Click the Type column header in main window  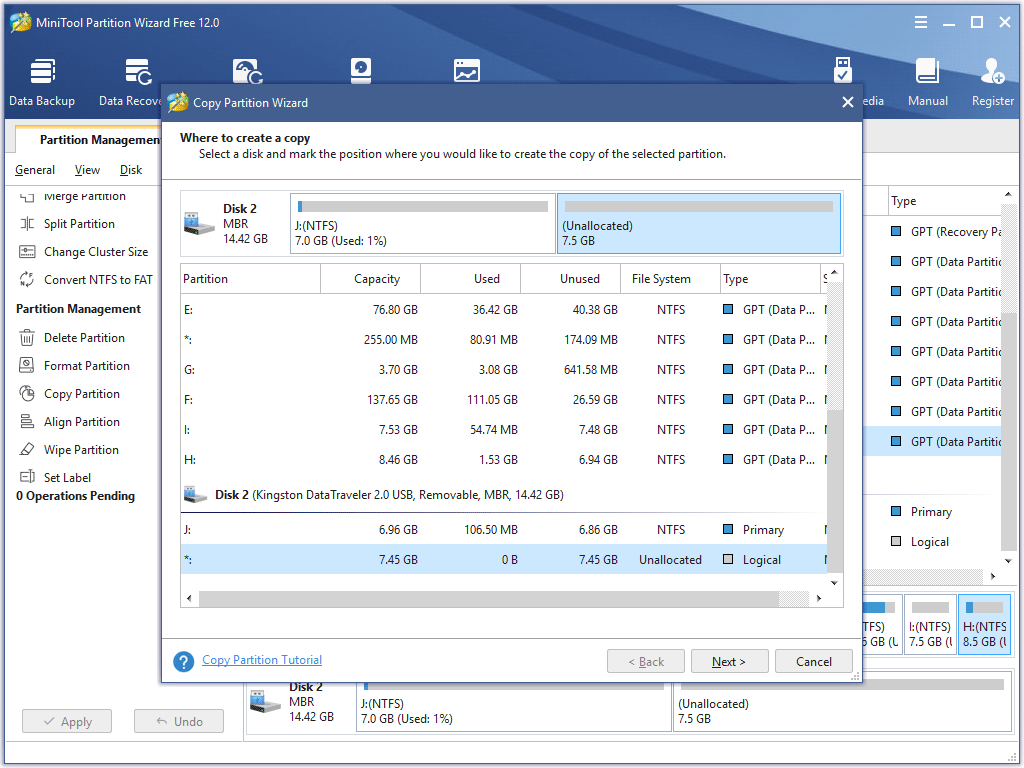[944, 201]
